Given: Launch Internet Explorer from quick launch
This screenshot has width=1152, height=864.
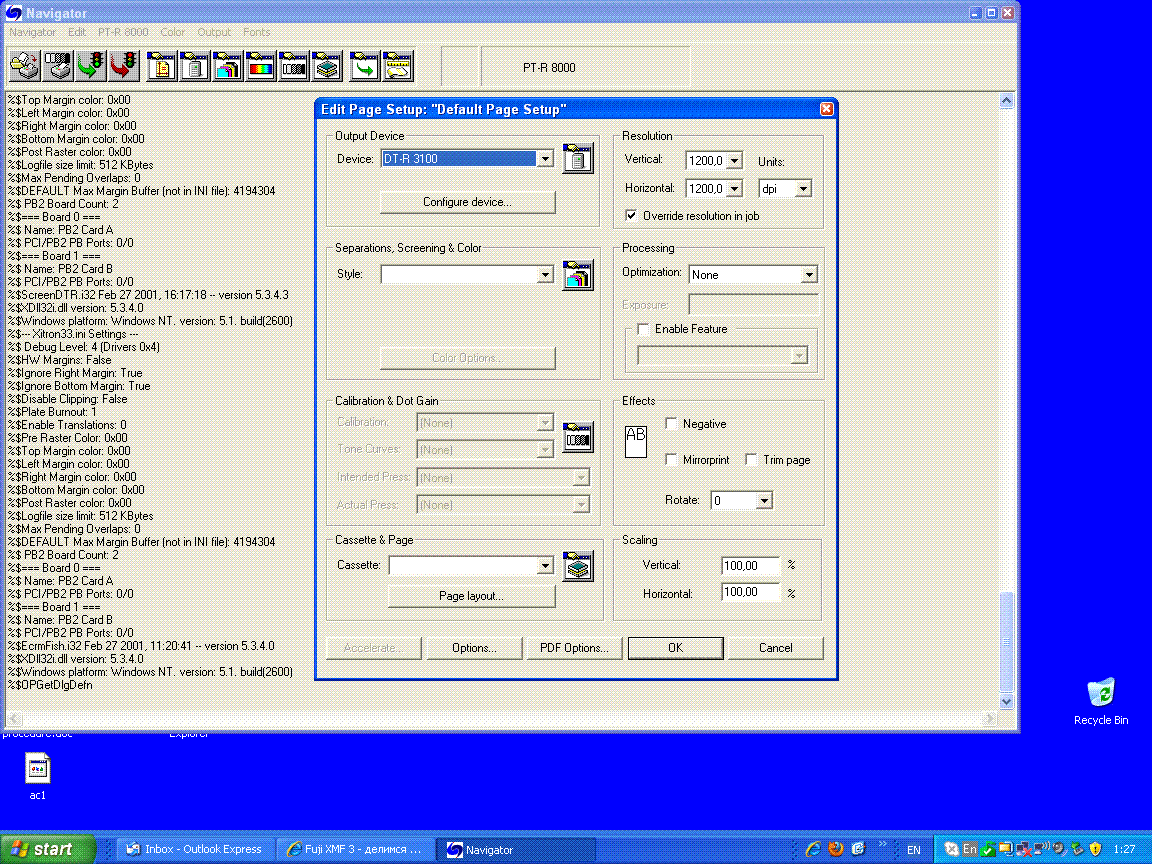Looking at the screenshot, I should (x=813, y=849).
